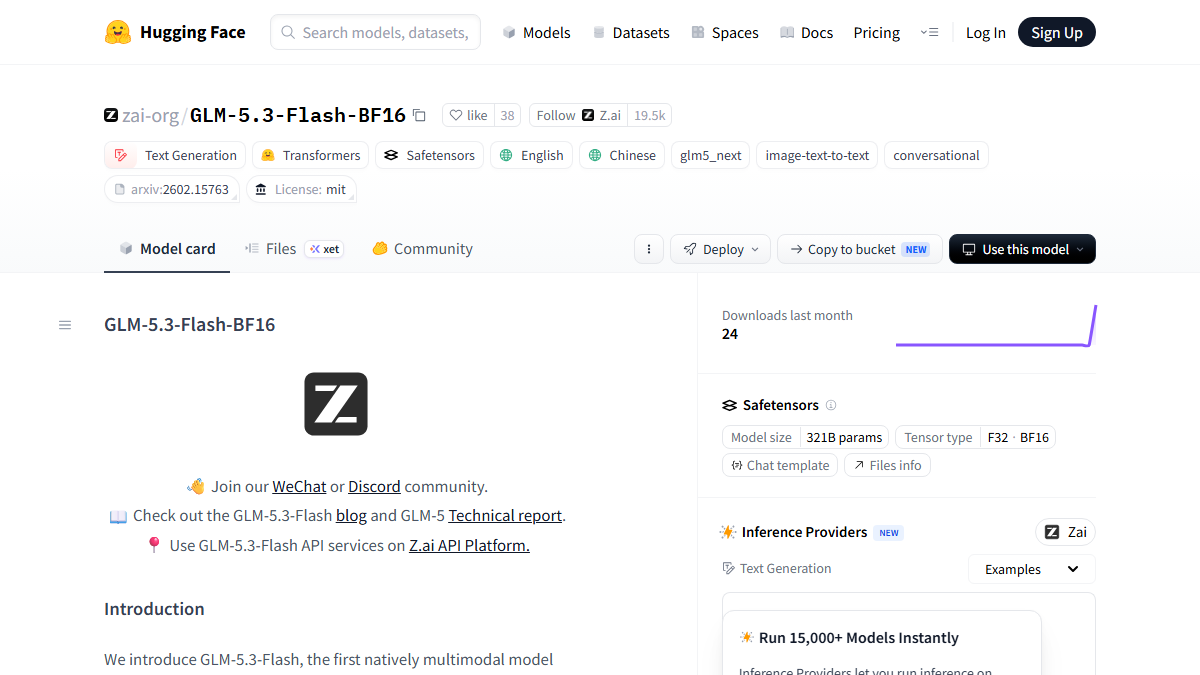1200x675 pixels.
Task: Click the Sign Up button
Action: 1057,32
